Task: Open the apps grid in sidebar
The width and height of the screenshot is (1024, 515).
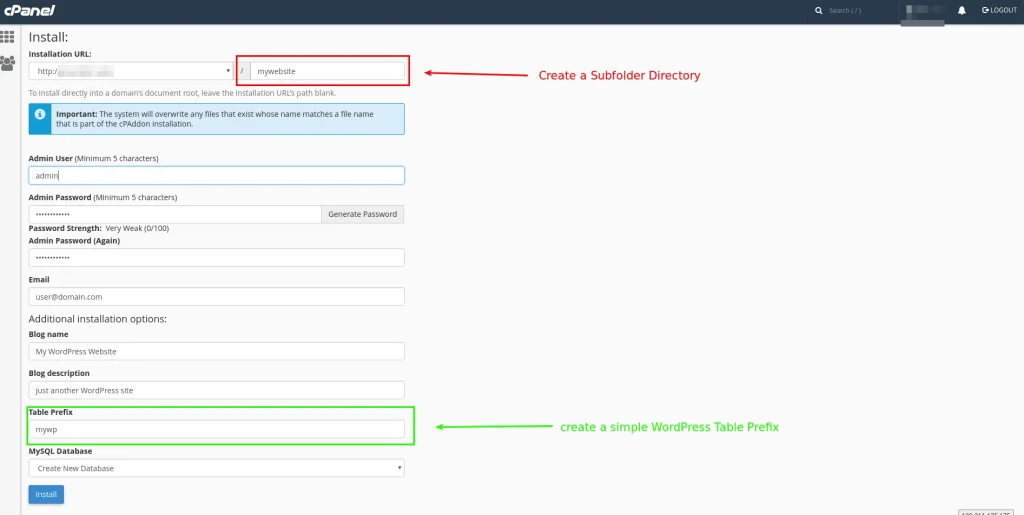Action: 8,36
